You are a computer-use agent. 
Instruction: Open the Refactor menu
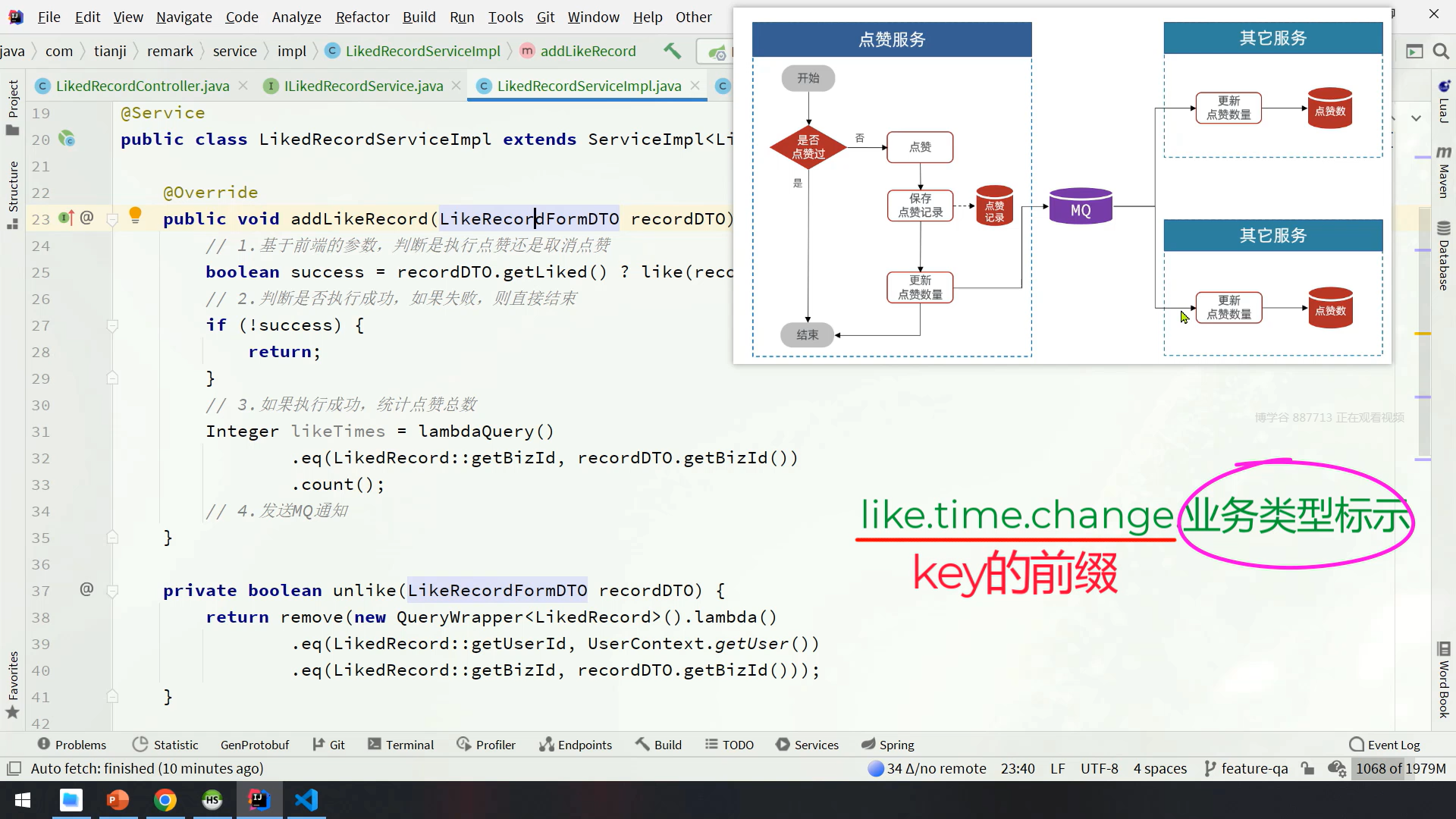pyautogui.click(x=362, y=17)
